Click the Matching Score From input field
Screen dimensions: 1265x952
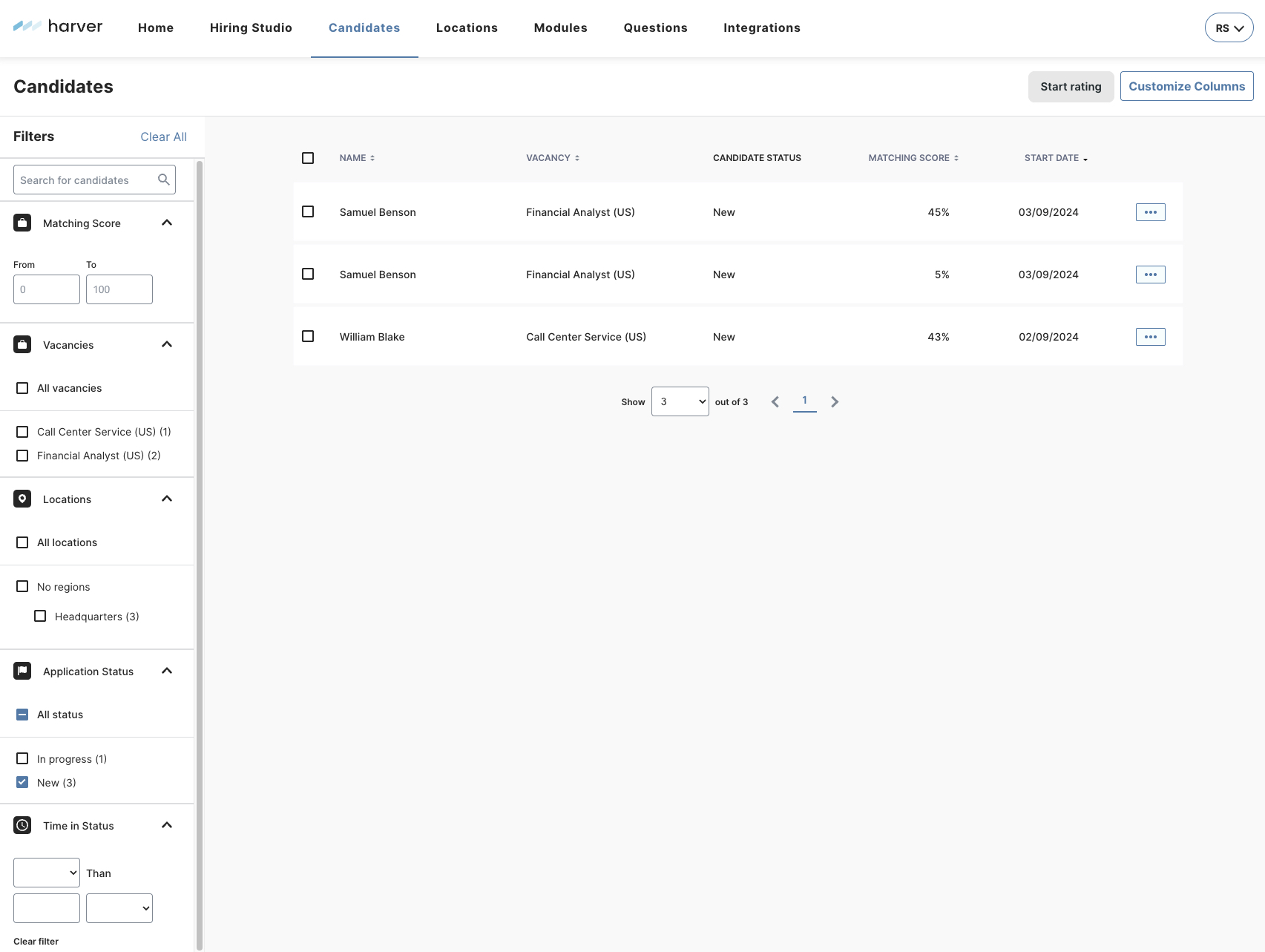point(46,289)
